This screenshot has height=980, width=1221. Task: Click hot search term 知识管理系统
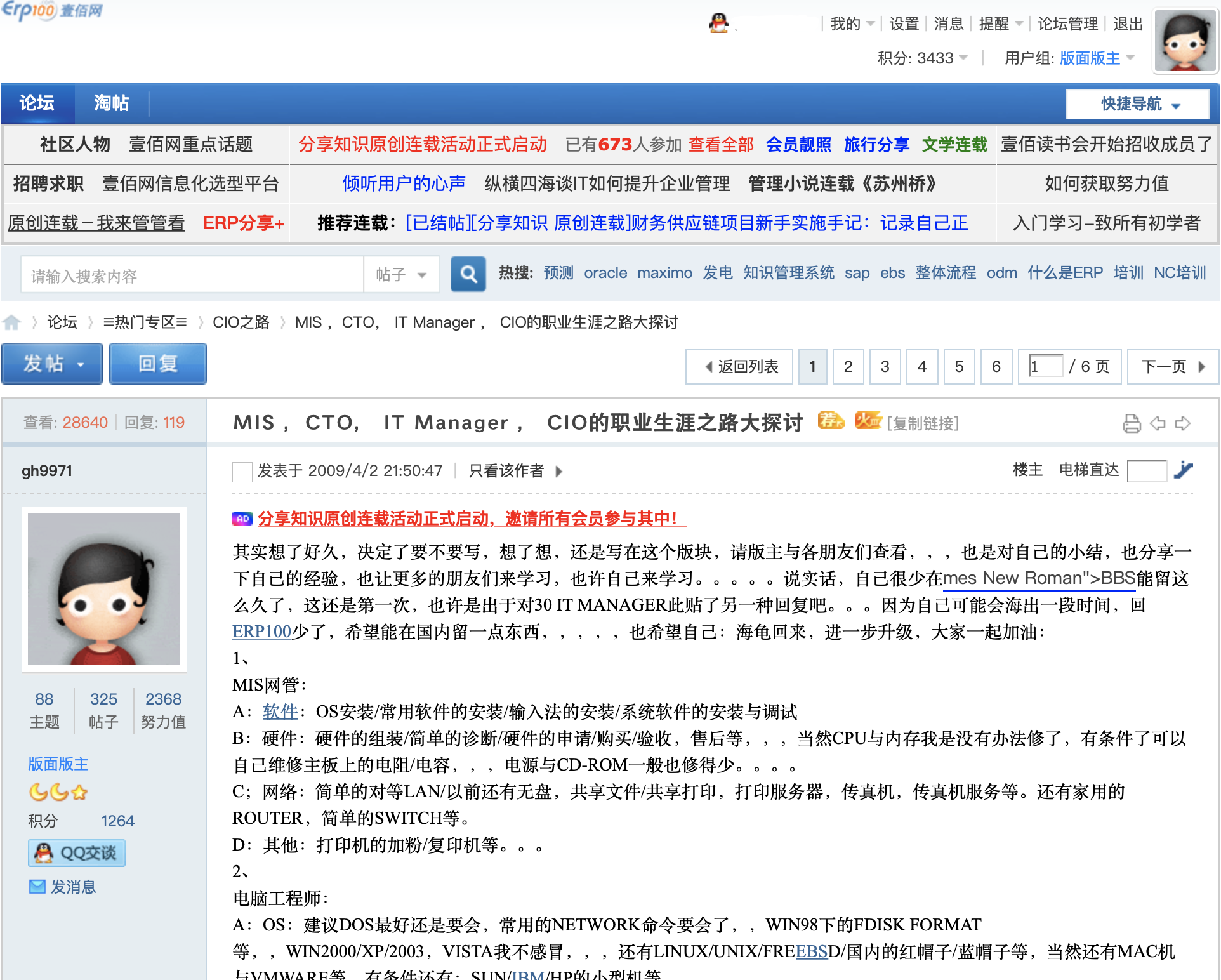(x=789, y=273)
